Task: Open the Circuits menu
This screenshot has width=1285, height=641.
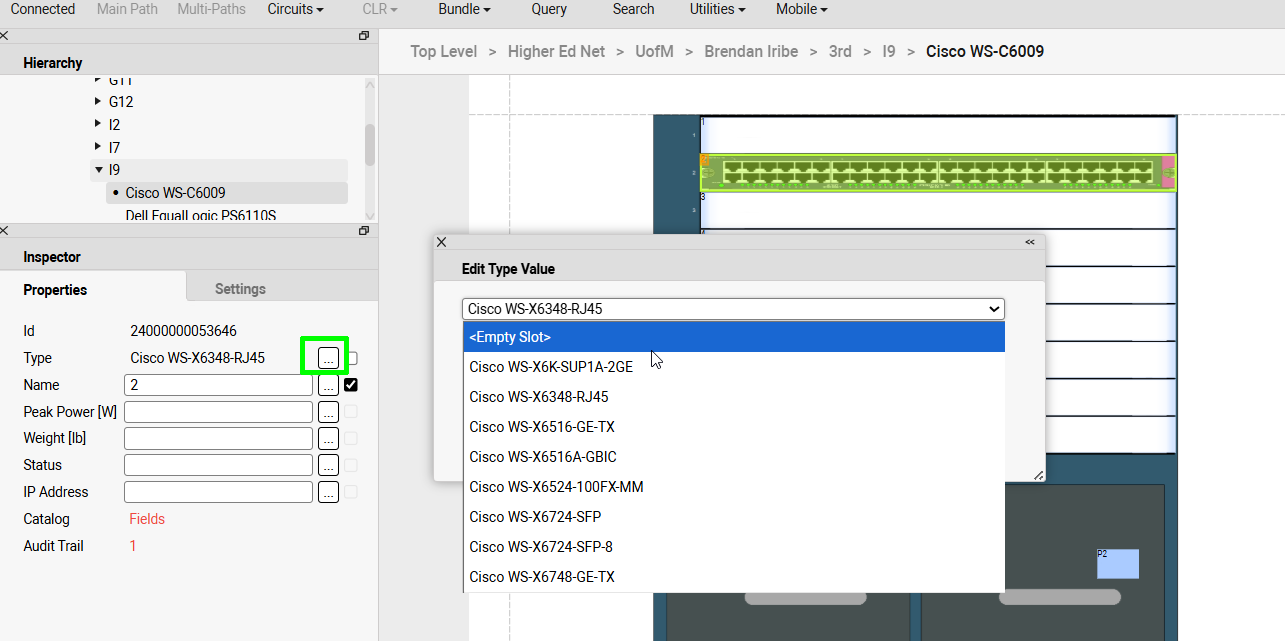Action: [295, 9]
